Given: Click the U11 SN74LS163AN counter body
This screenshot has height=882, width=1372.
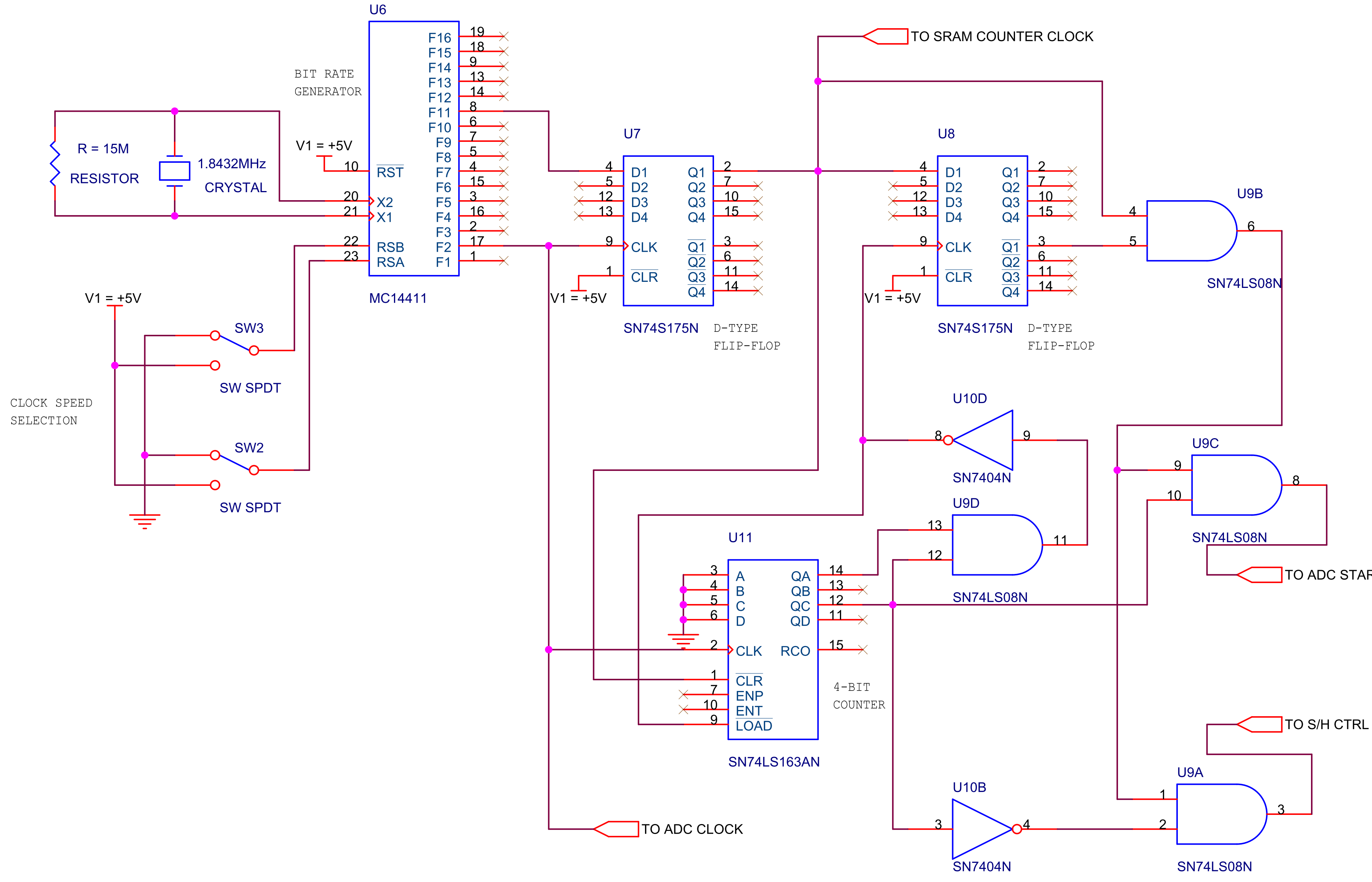Looking at the screenshot, I should [x=773, y=649].
